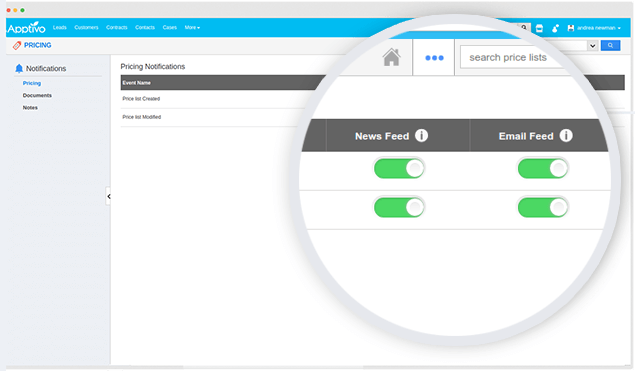
Task: Expand the More menu dropdown
Action: pyautogui.click(x=192, y=28)
